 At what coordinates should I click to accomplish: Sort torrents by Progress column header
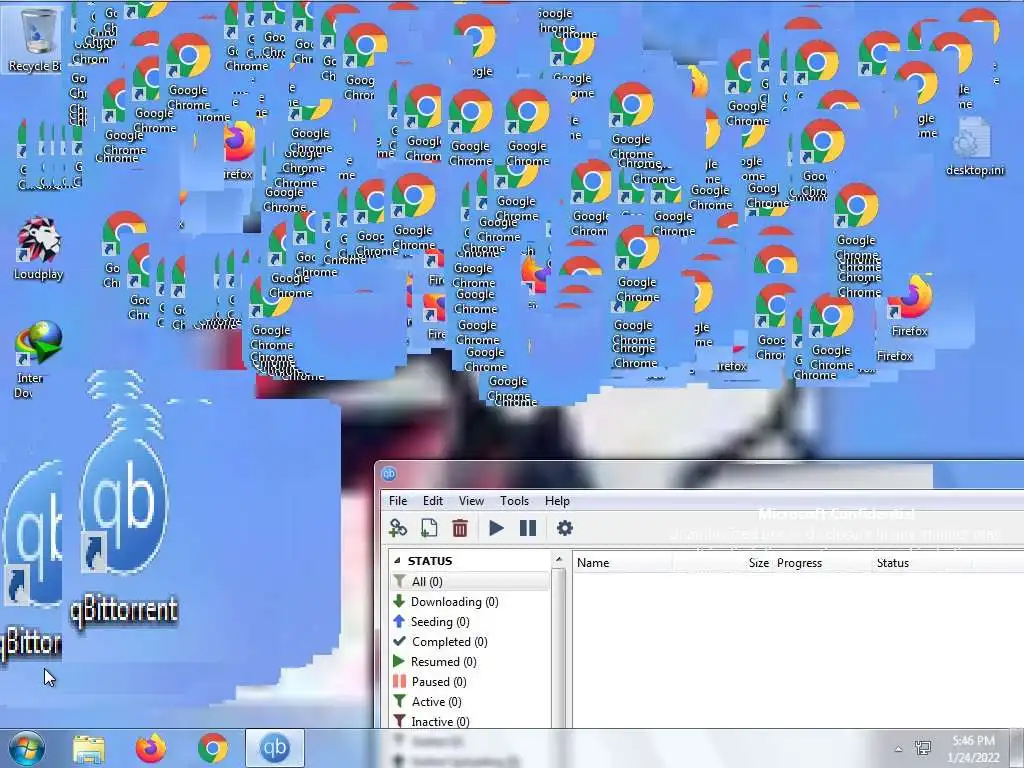(822, 562)
